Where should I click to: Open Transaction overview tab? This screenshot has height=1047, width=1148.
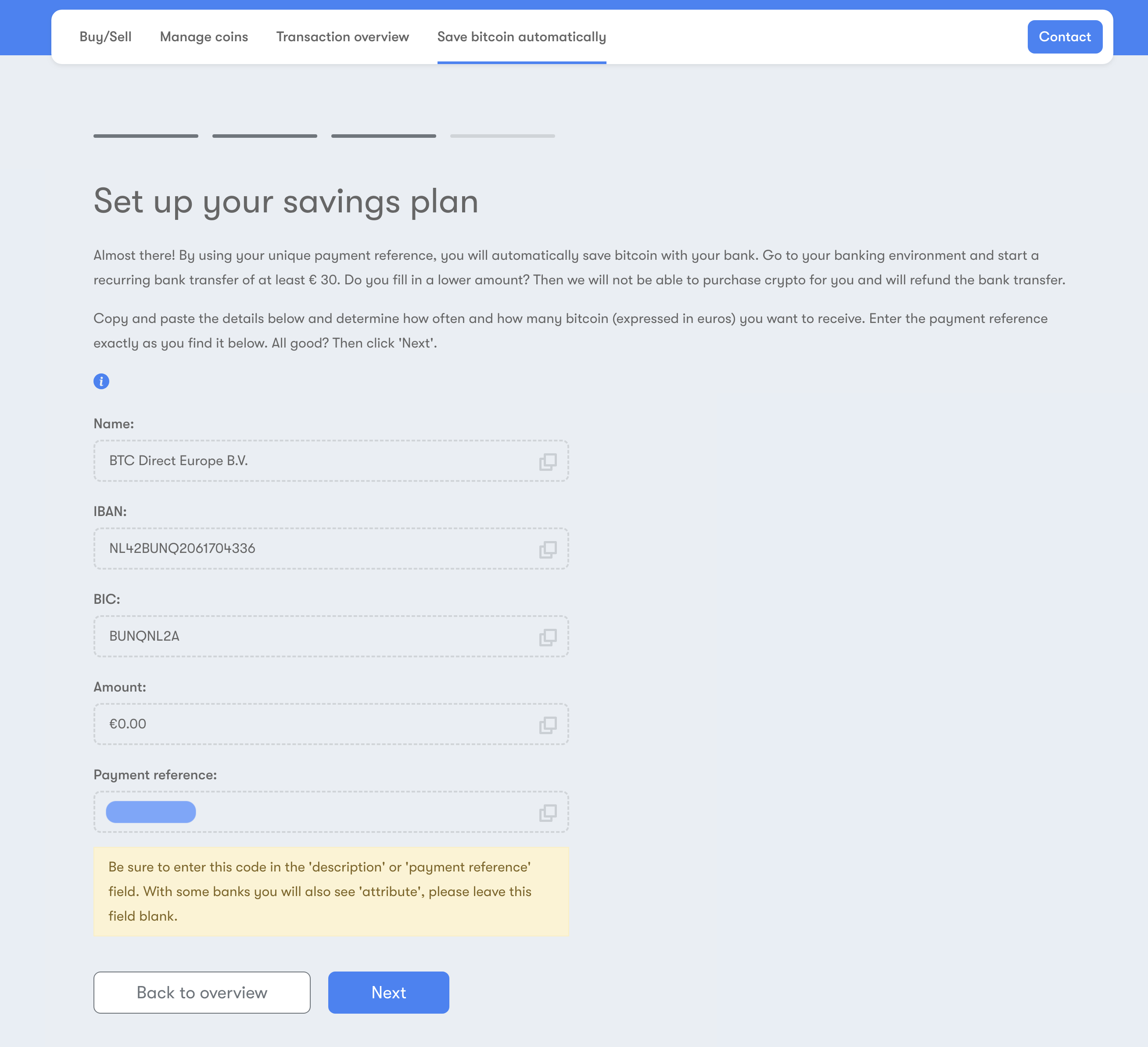342,37
